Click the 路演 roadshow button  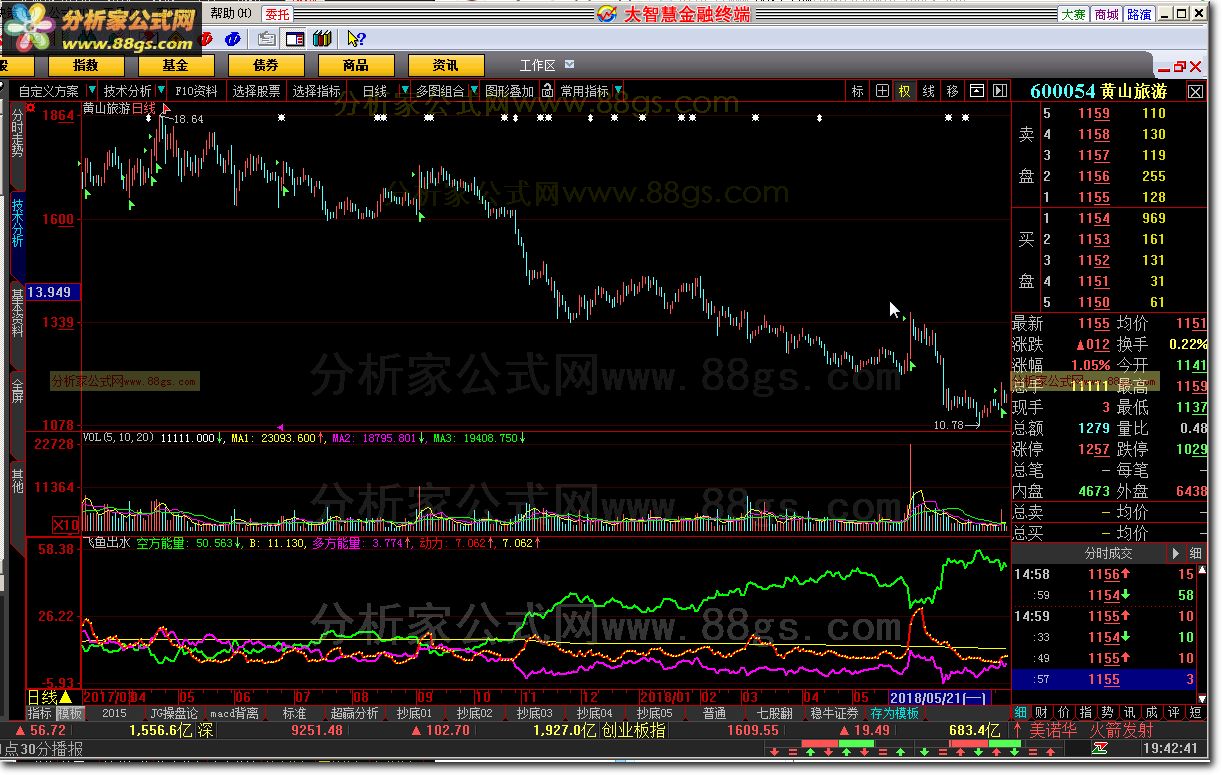(x=1139, y=14)
